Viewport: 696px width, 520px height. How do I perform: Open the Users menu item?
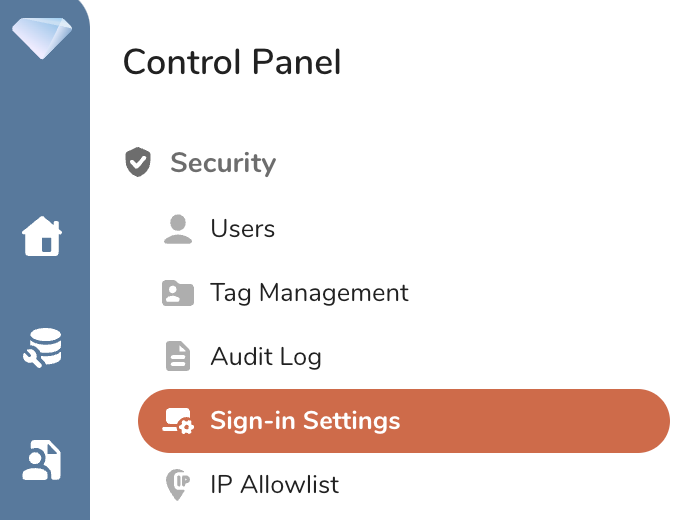[x=242, y=229]
